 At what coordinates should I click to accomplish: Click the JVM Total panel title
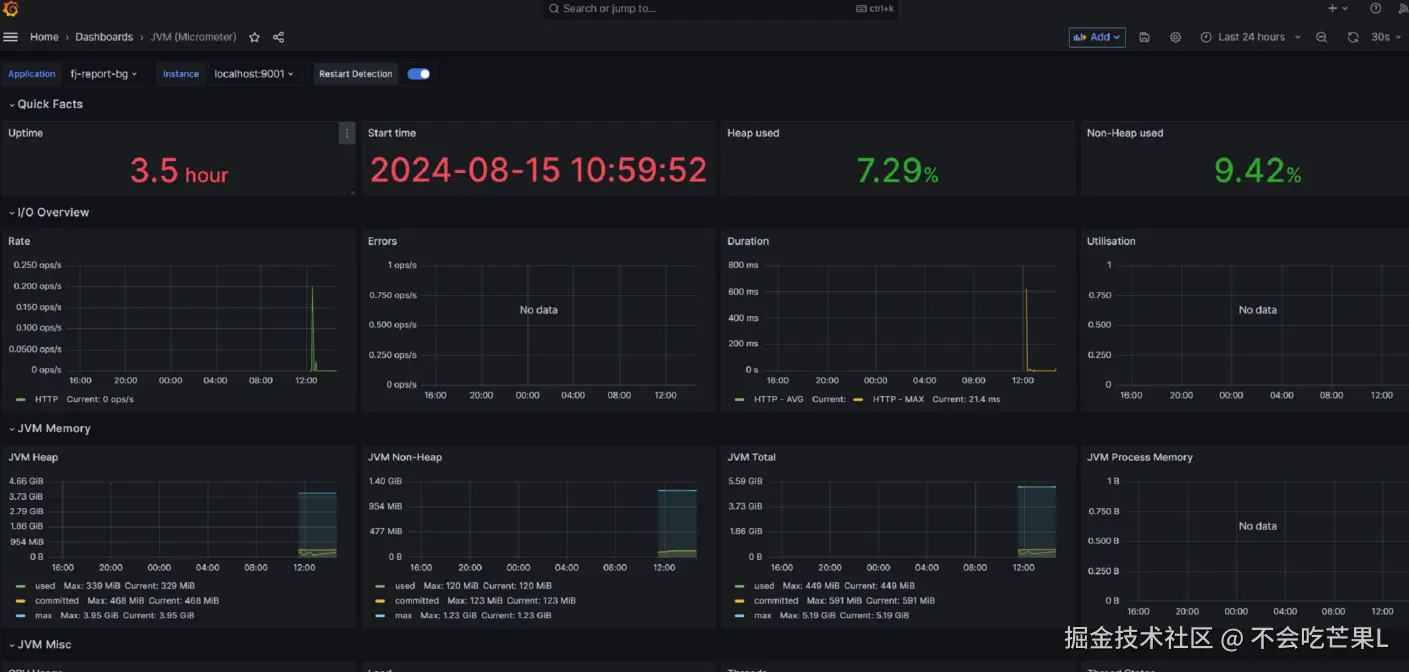point(752,457)
